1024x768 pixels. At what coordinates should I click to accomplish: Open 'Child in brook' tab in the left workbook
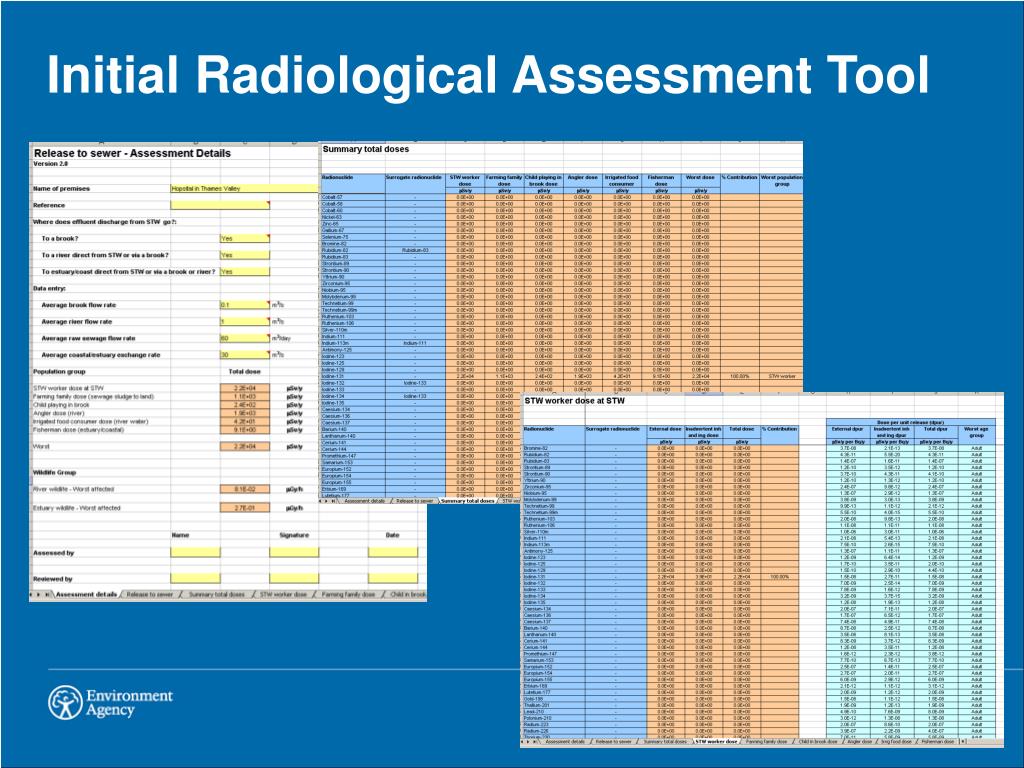[407, 594]
